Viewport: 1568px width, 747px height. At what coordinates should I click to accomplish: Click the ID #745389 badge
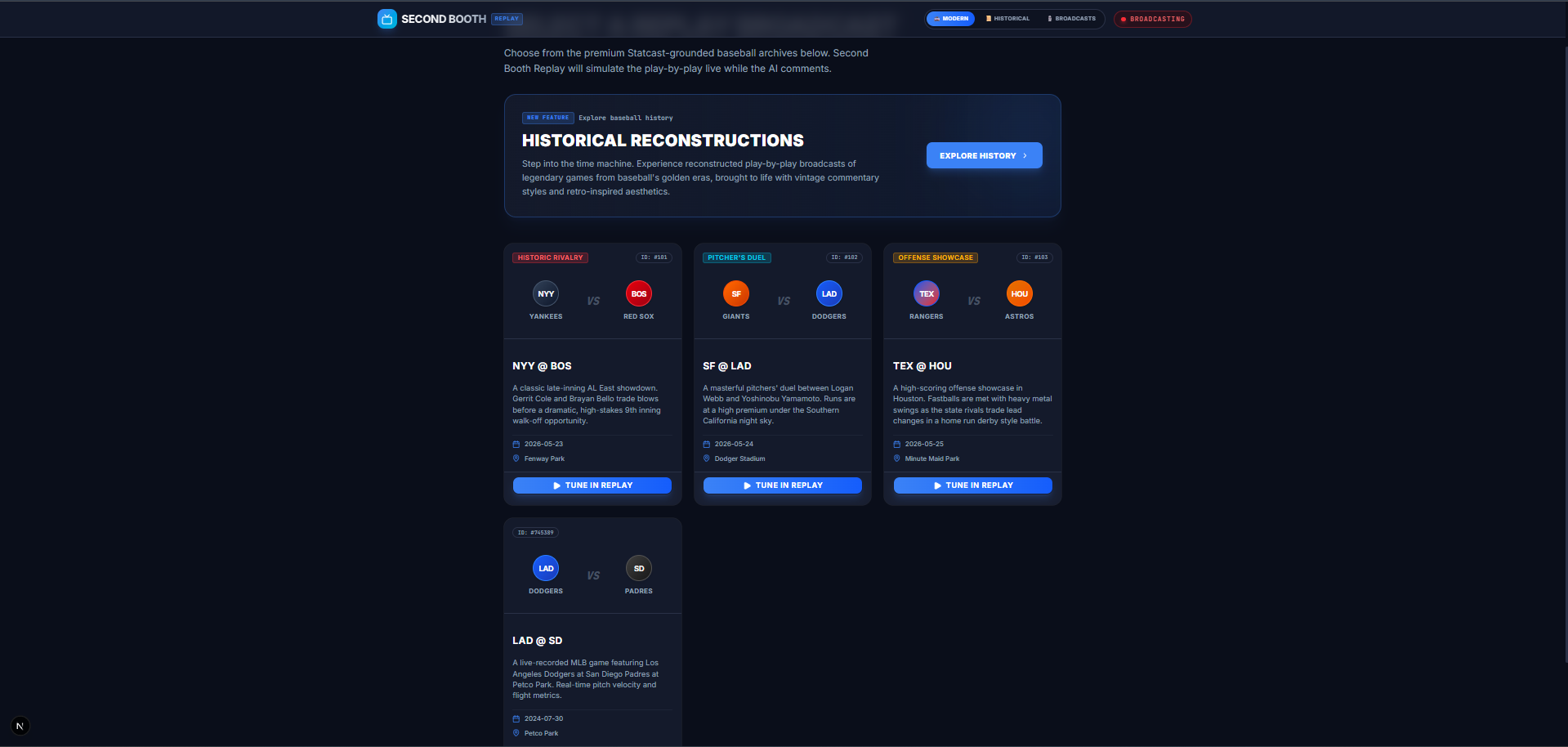coord(535,533)
